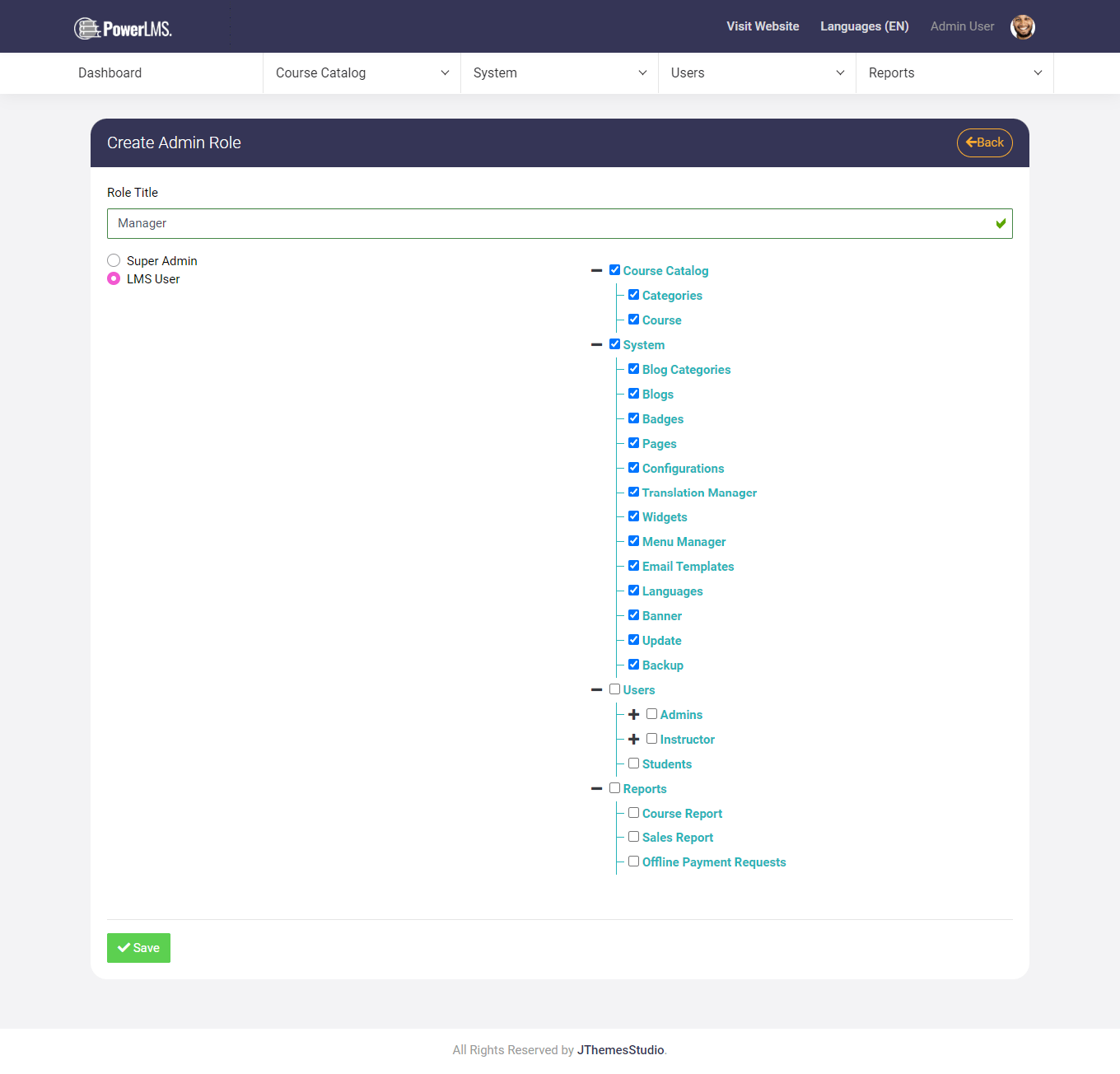Viewport: 1120px width, 1074px height.
Task: Click the PowerLMS logo
Action: point(122,27)
